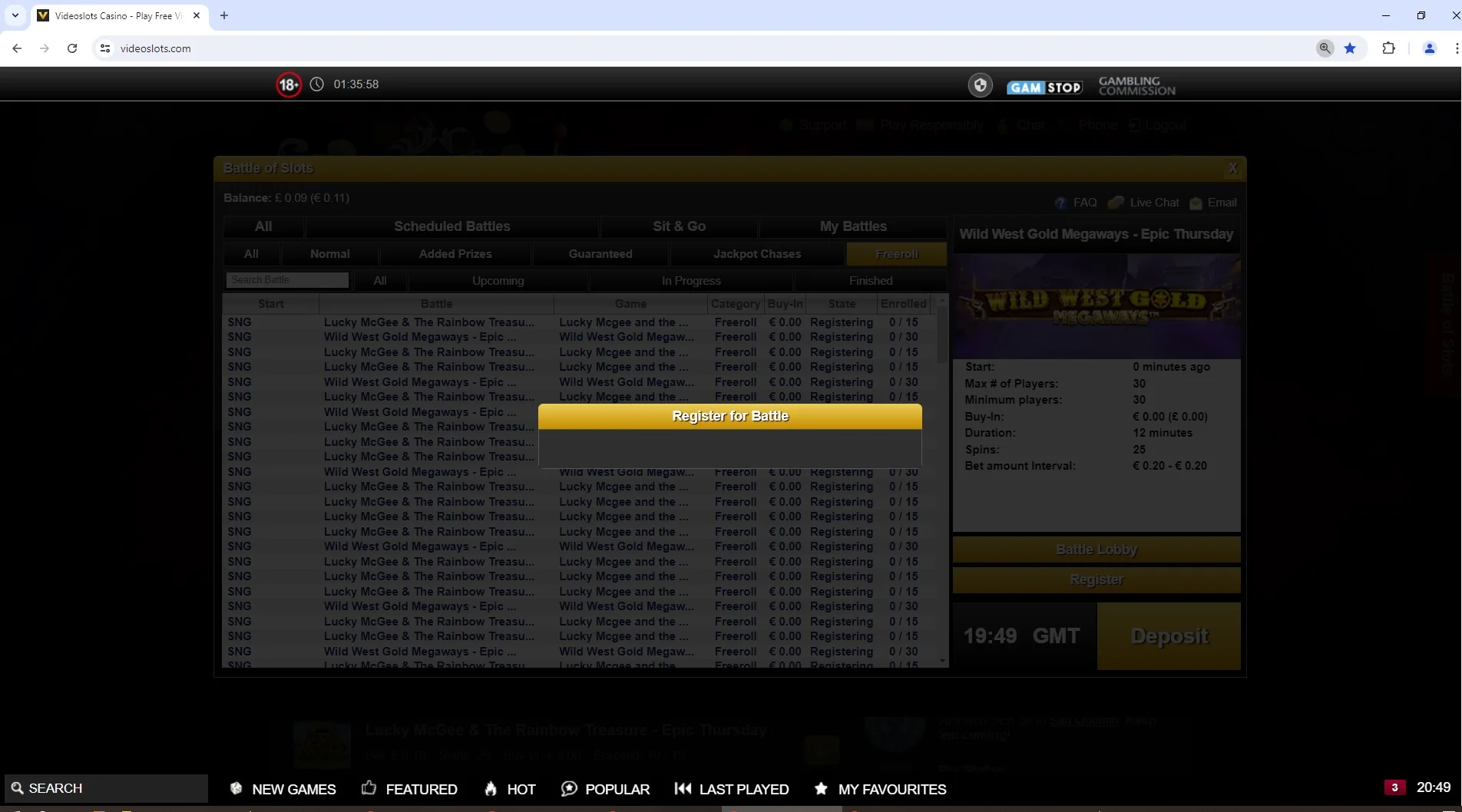Image resolution: width=1462 pixels, height=812 pixels.
Task: Sort by the Buy-In column header
Action: tap(785, 304)
